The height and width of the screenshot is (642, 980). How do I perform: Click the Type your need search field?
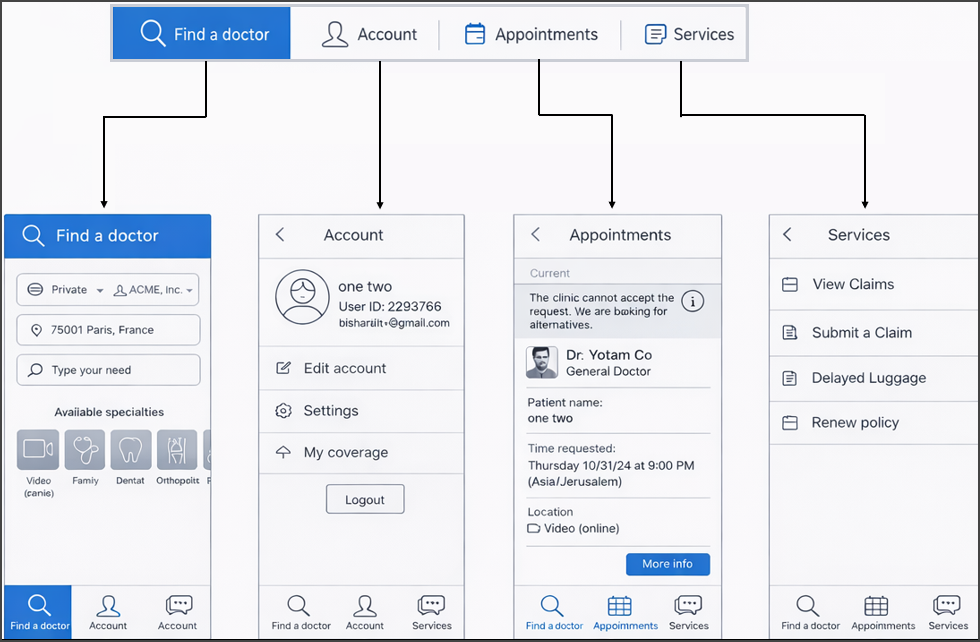coord(108,370)
